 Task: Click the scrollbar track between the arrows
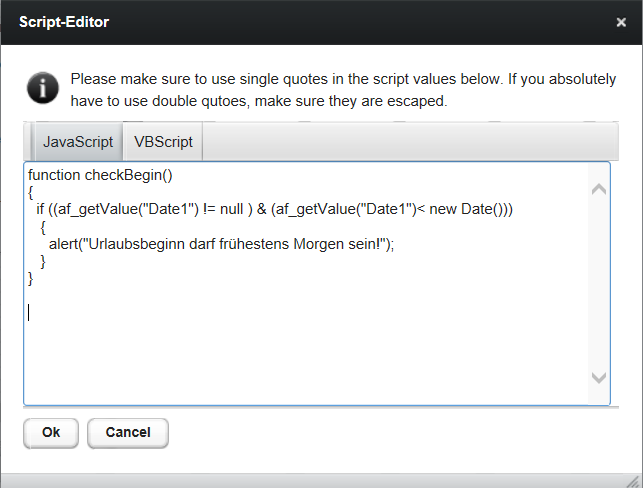coord(599,283)
